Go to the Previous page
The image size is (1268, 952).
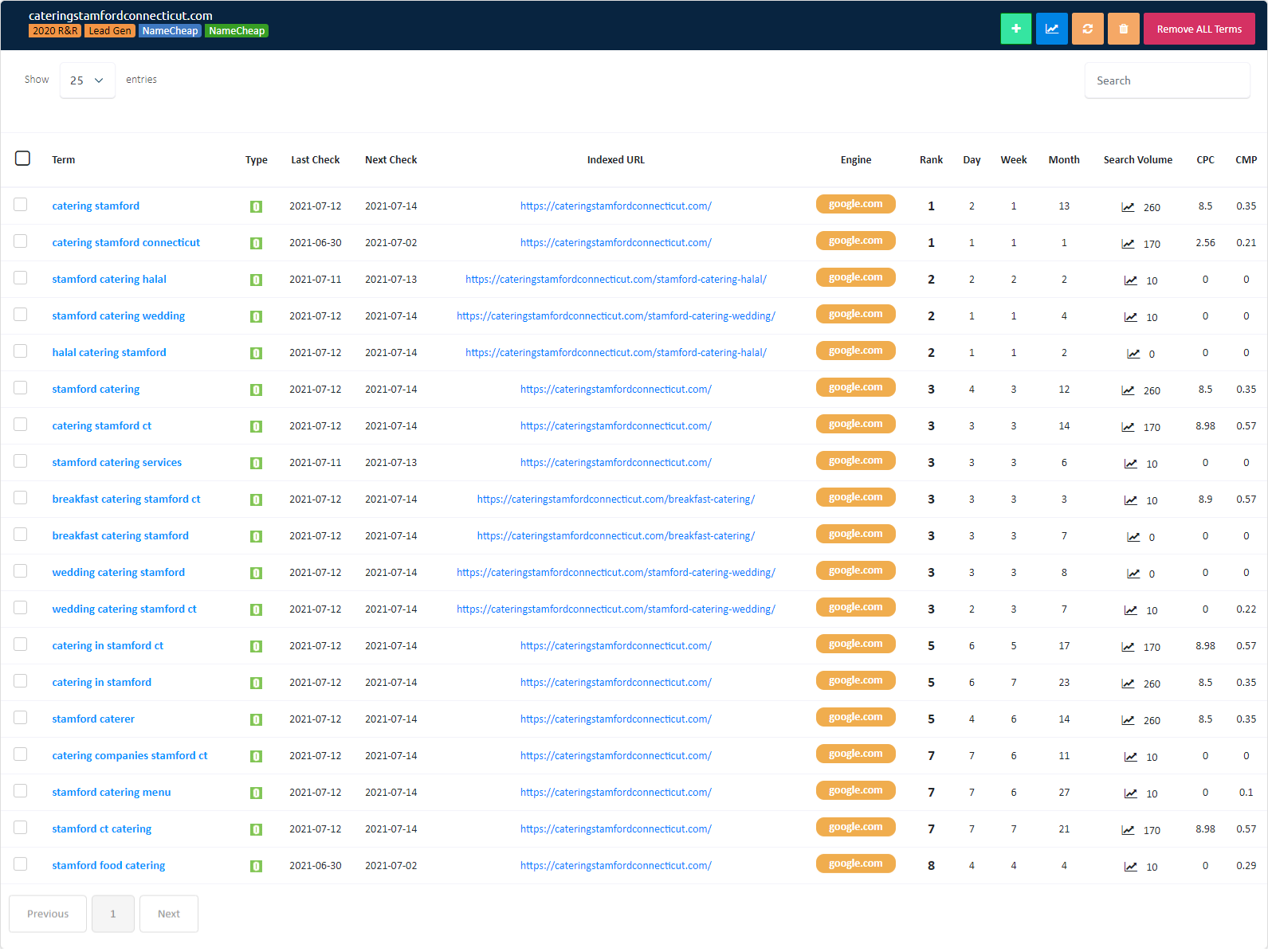pyautogui.click(x=48, y=914)
